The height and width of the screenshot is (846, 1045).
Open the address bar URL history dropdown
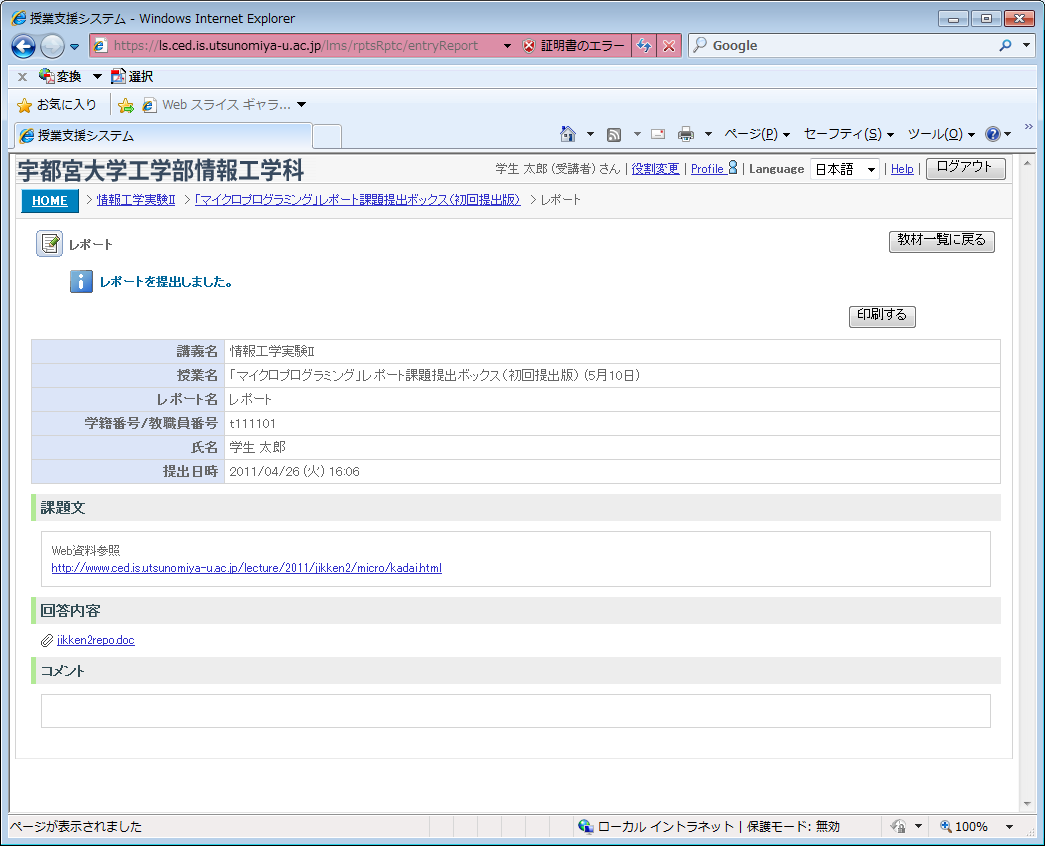pyautogui.click(x=507, y=46)
